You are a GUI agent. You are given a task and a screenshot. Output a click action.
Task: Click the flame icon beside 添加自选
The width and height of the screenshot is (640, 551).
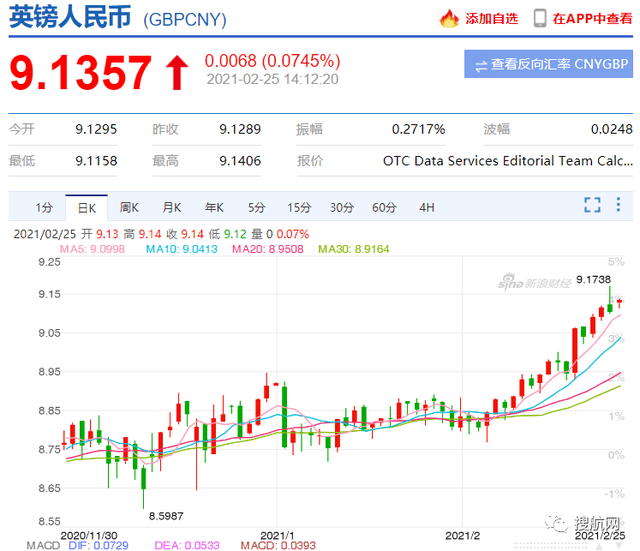[x=449, y=18]
